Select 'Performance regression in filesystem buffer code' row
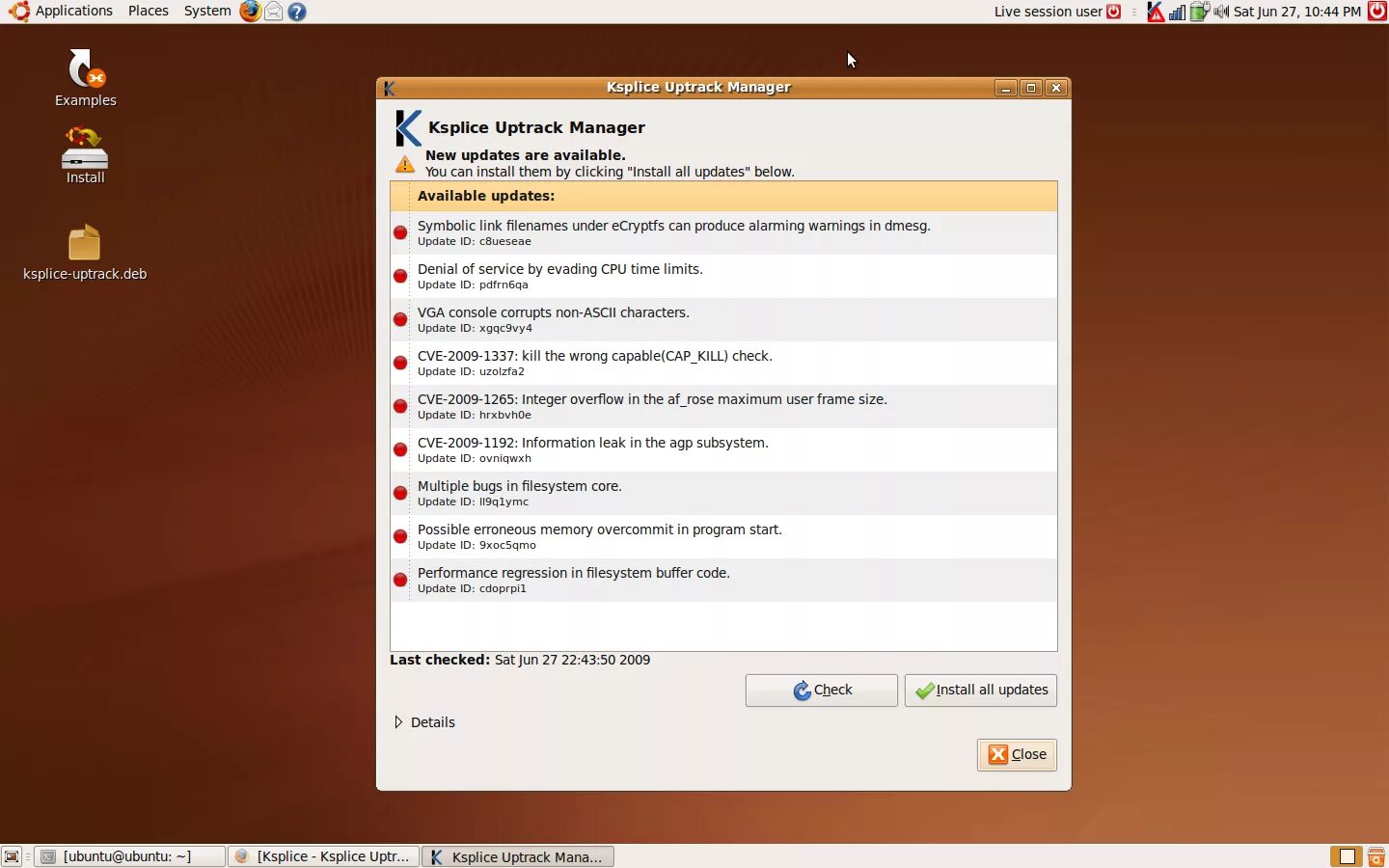Screen dimensions: 1389x868 pos(723,580)
